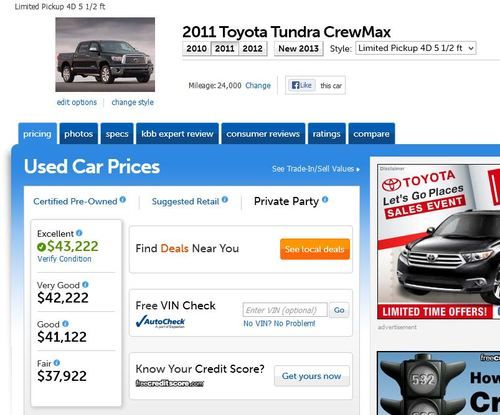Open the Fair condition info icon
Viewport: 500px width, 415px height.
click(x=57, y=362)
